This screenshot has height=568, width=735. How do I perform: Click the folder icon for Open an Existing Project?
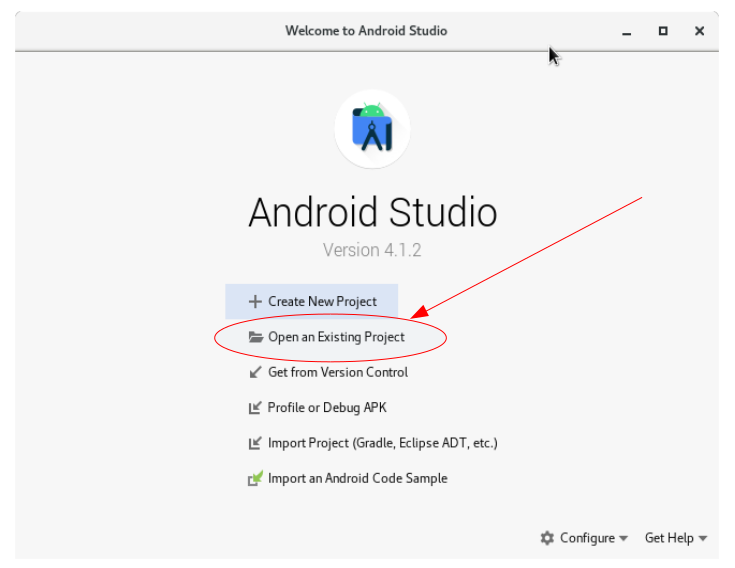coord(255,337)
